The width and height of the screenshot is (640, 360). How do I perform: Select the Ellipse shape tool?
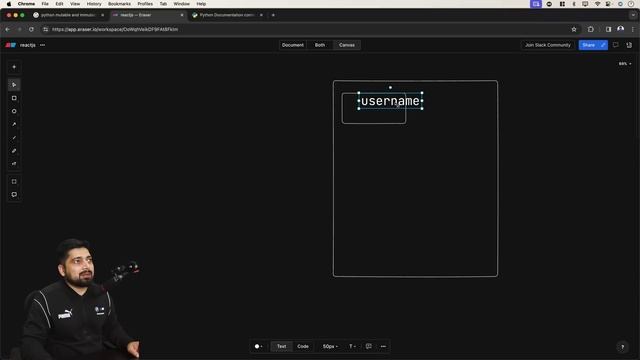point(14,111)
